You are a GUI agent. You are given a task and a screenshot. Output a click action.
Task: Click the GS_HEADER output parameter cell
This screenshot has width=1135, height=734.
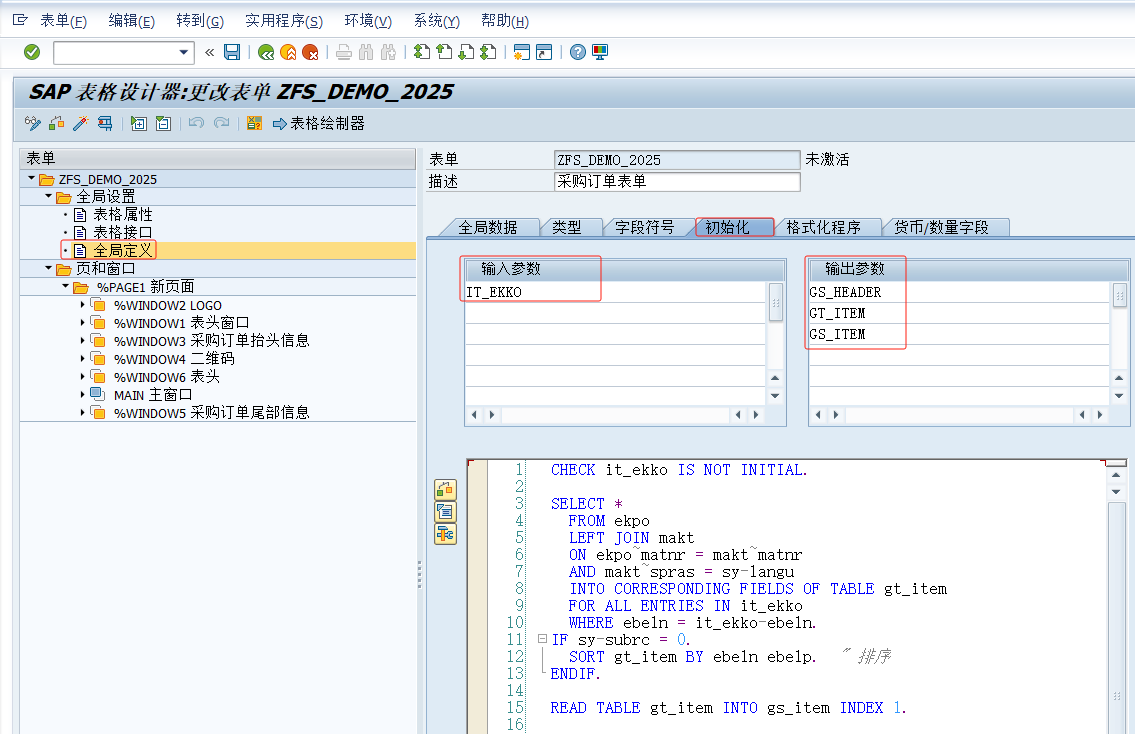(959, 292)
